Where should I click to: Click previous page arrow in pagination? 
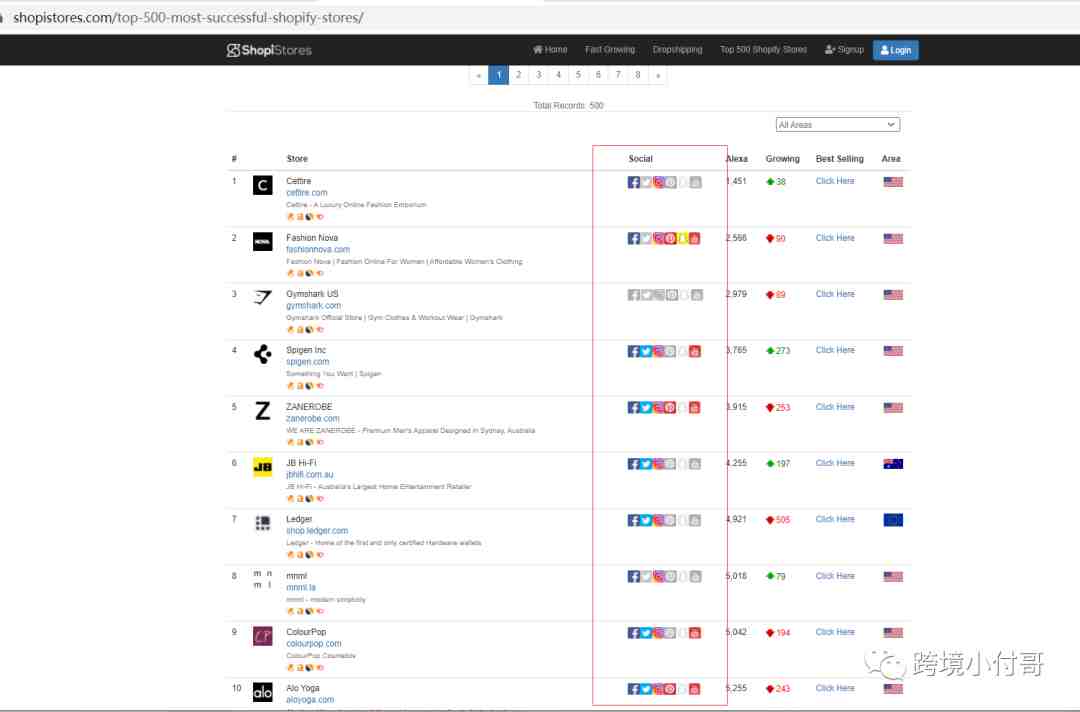[479, 74]
